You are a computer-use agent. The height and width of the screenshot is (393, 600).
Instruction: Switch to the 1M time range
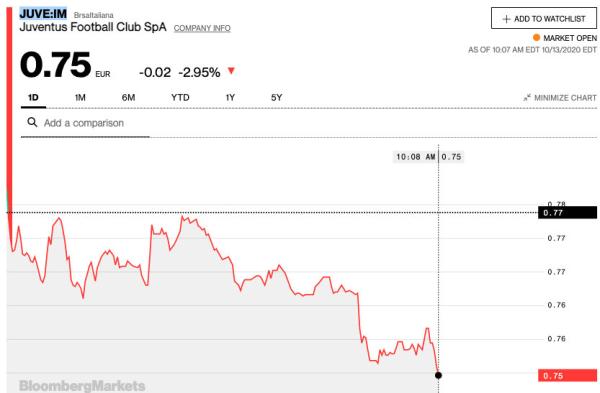80,98
